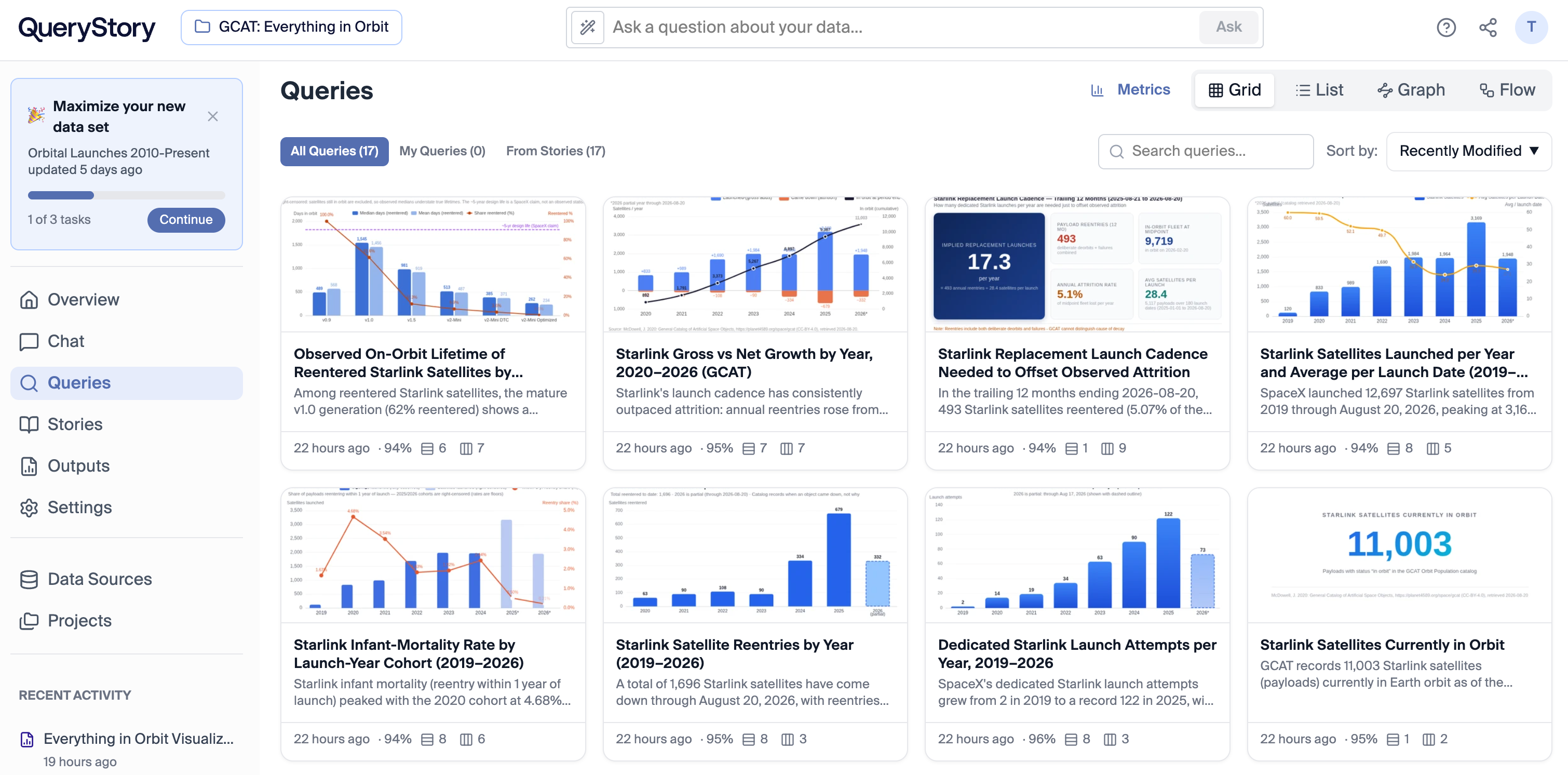Click columns icon on Replacement Launch Cadence card
Image resolution: width=1568 pixels, height=775 pixels.
tap(1107, 449)
